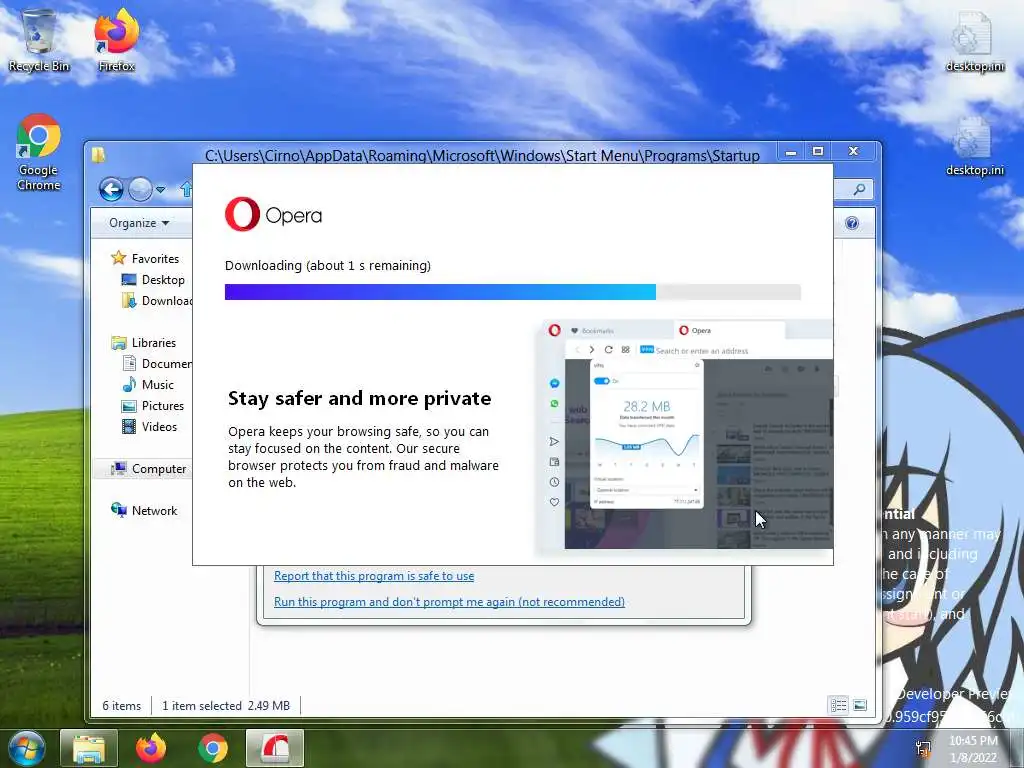
Task: Click the '6 items' status bar text
Action: click(x=121, y=706)
